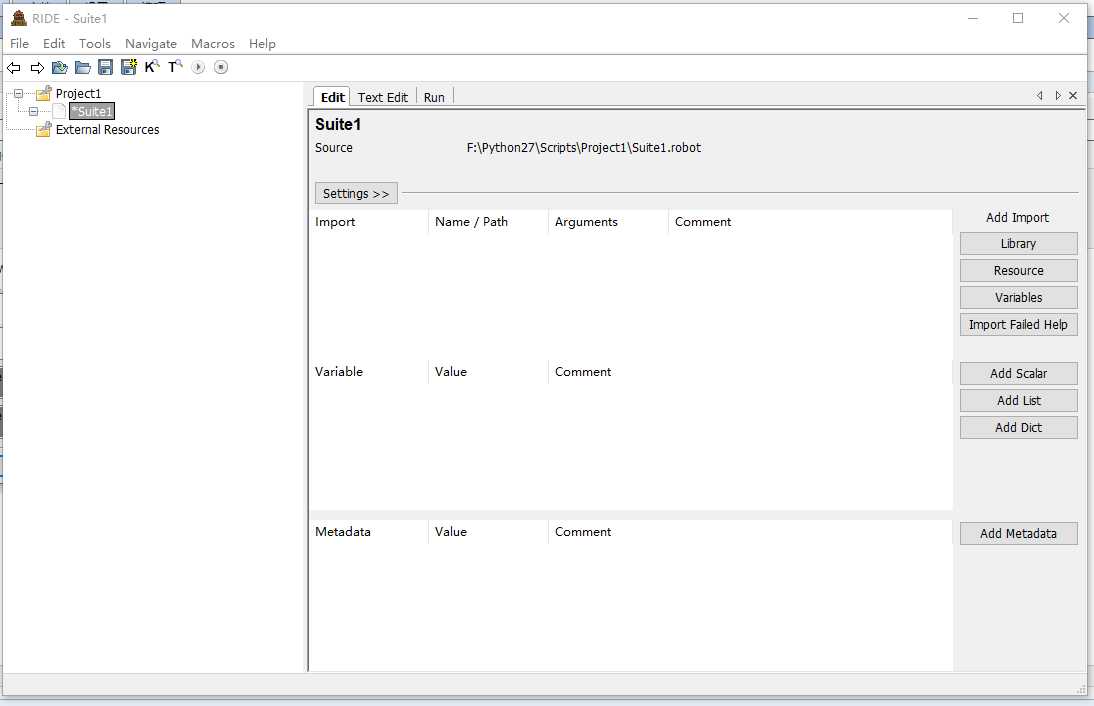Click the Library import button

[x=1018, y=243]
